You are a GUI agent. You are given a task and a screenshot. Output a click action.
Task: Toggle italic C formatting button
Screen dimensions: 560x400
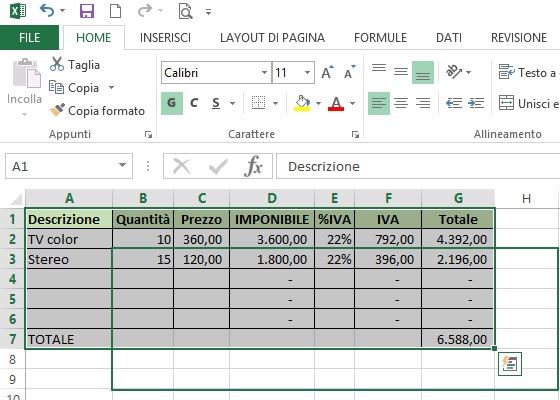(194, 103)
